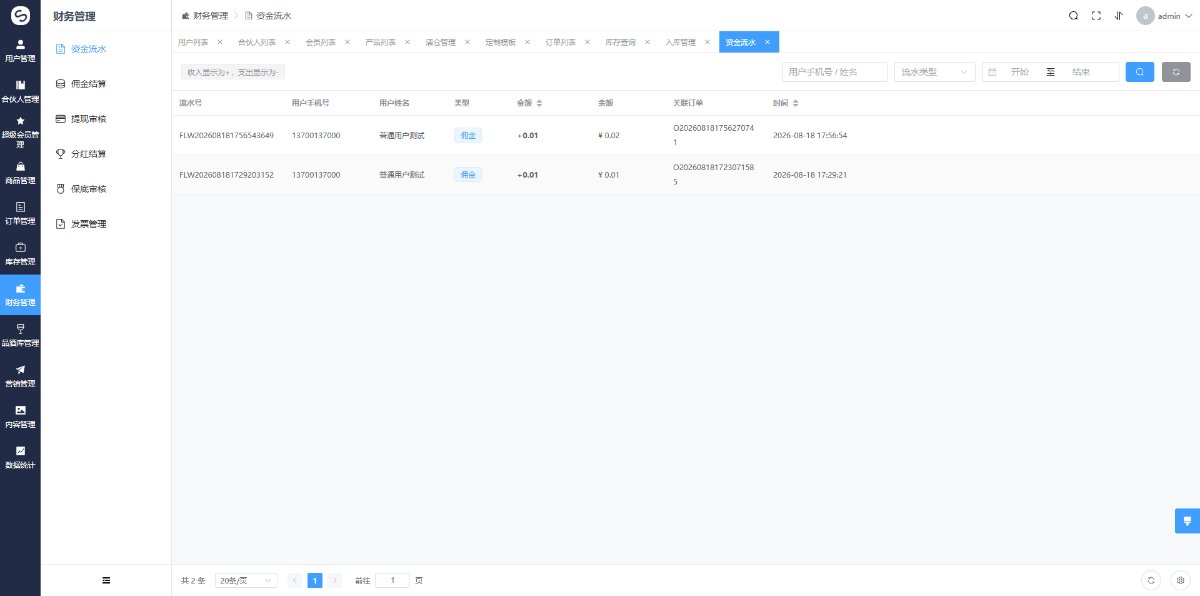The image size is (1200, 596).
Task: Open 佣金结算 submenu item
Action: pos(106,83)
